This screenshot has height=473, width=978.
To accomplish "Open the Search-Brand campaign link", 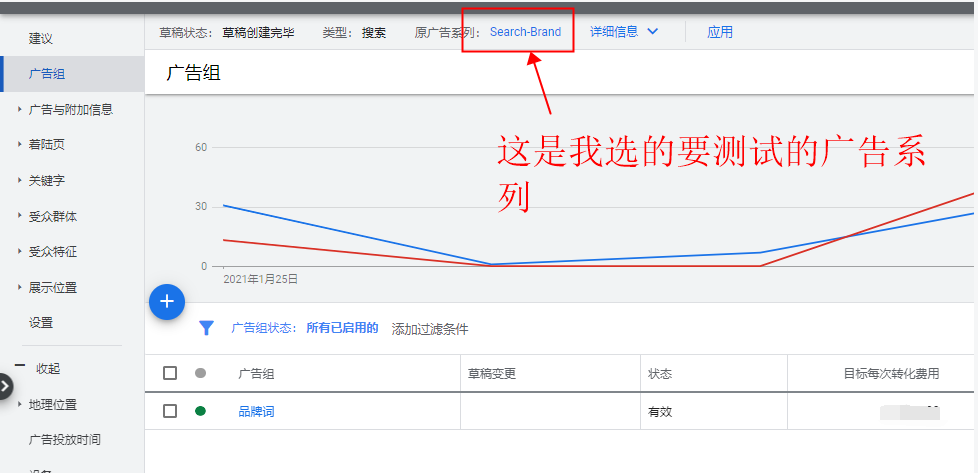I will (x=525, y=32).
